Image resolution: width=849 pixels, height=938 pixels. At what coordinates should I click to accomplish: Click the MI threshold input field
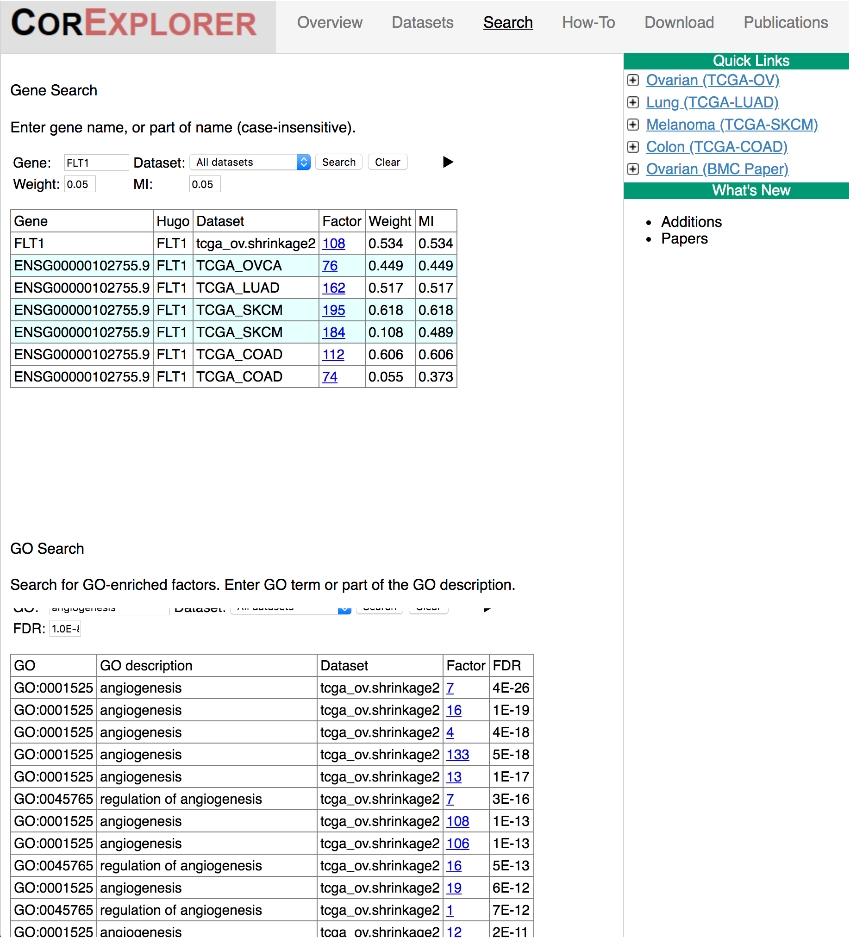(204, 184)
